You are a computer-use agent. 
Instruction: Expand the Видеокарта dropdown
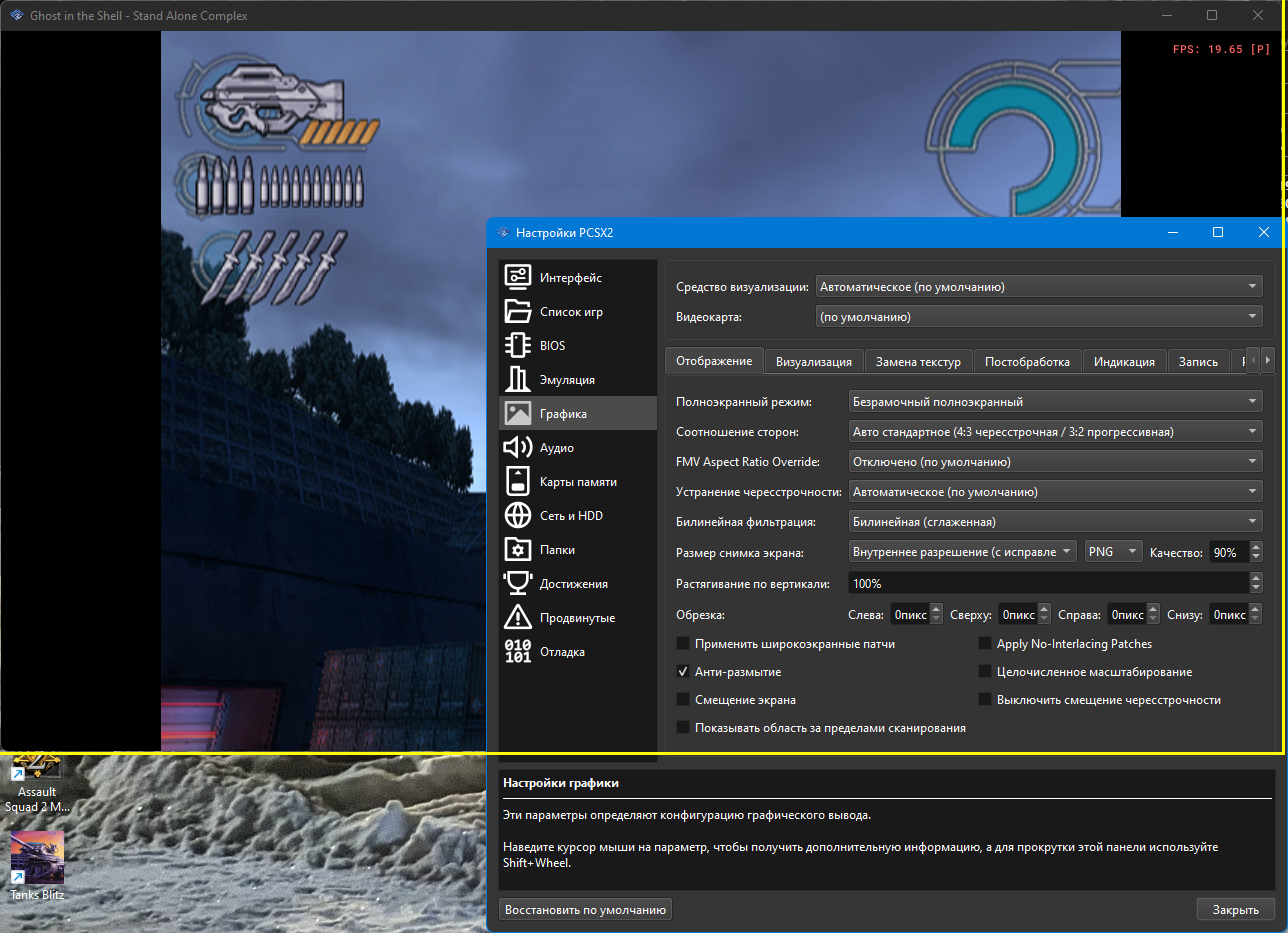[x=1039, y=317]
